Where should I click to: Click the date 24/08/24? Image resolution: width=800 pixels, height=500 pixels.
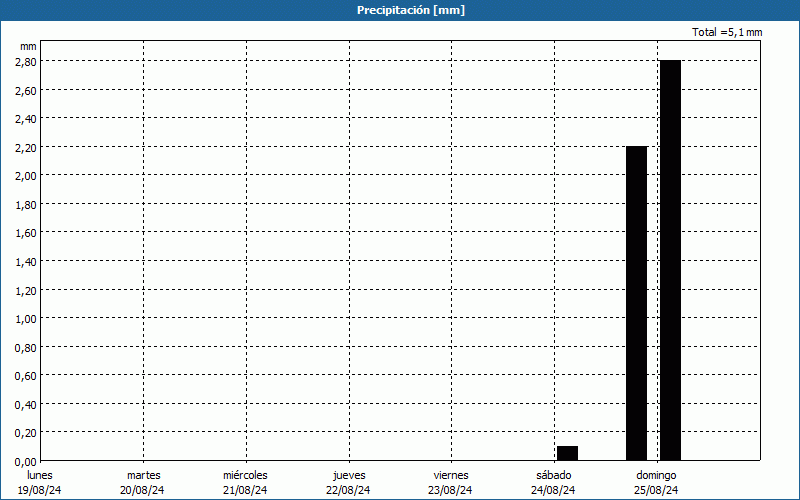(553, 490)
